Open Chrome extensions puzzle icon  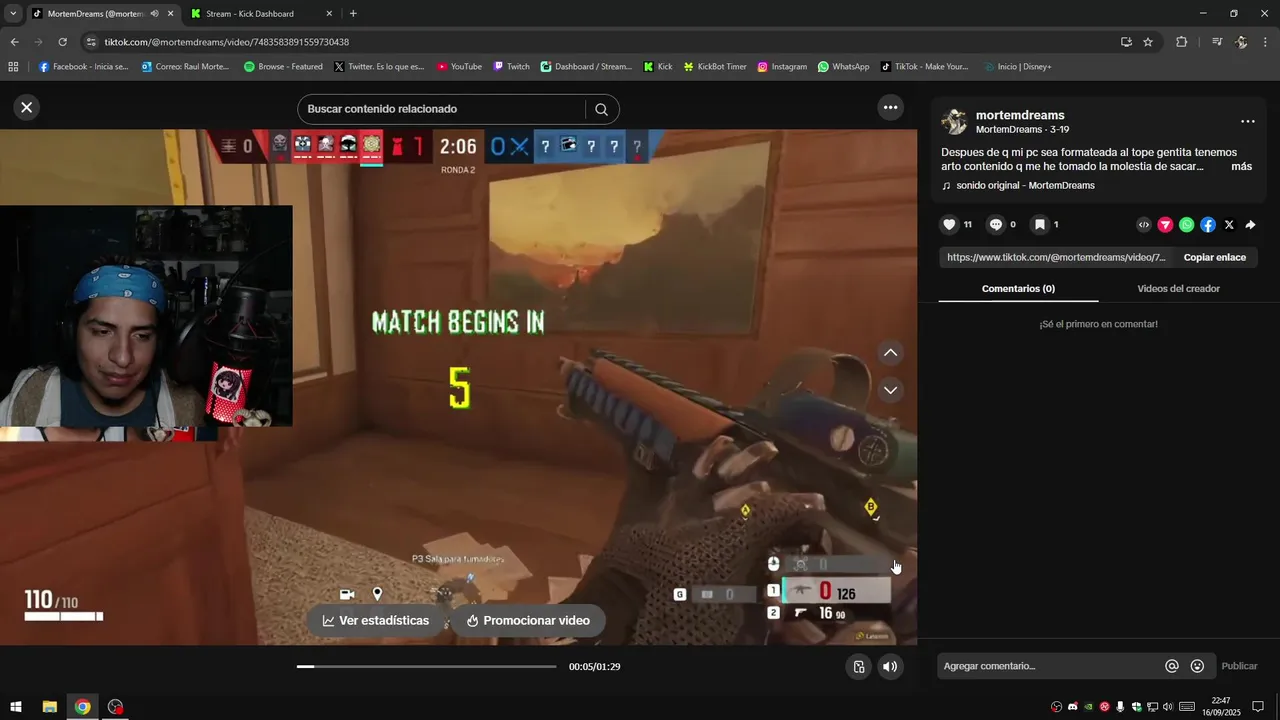(x=1182, y=42)
